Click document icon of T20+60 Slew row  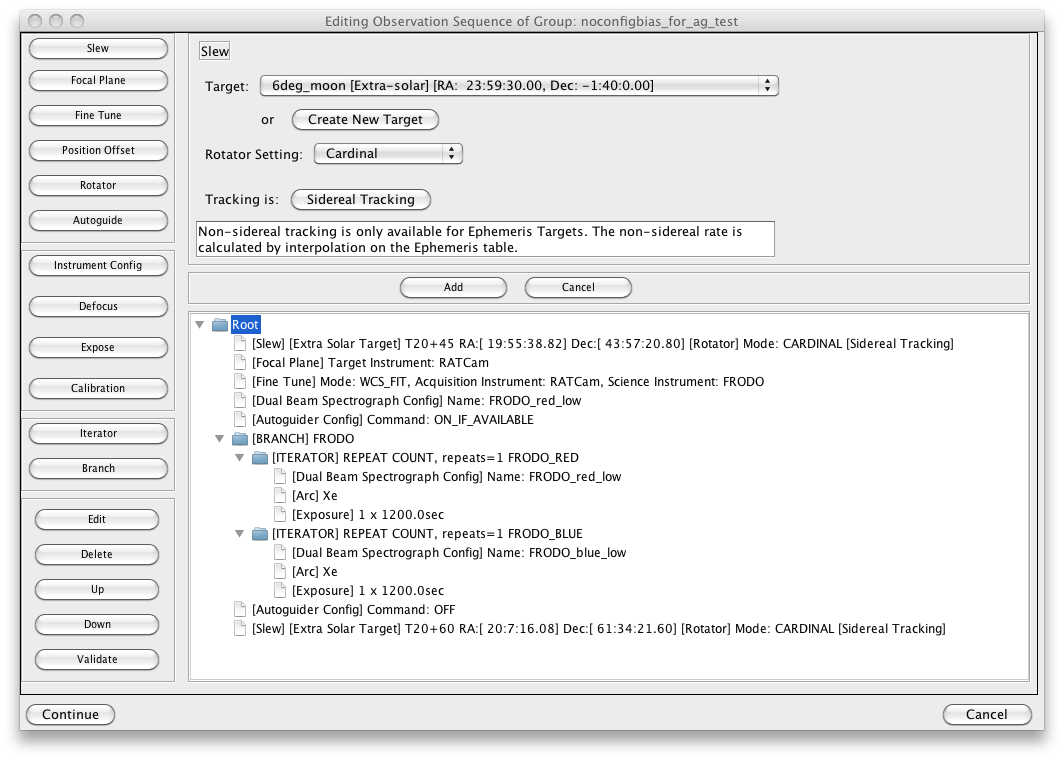click(240, 628)
